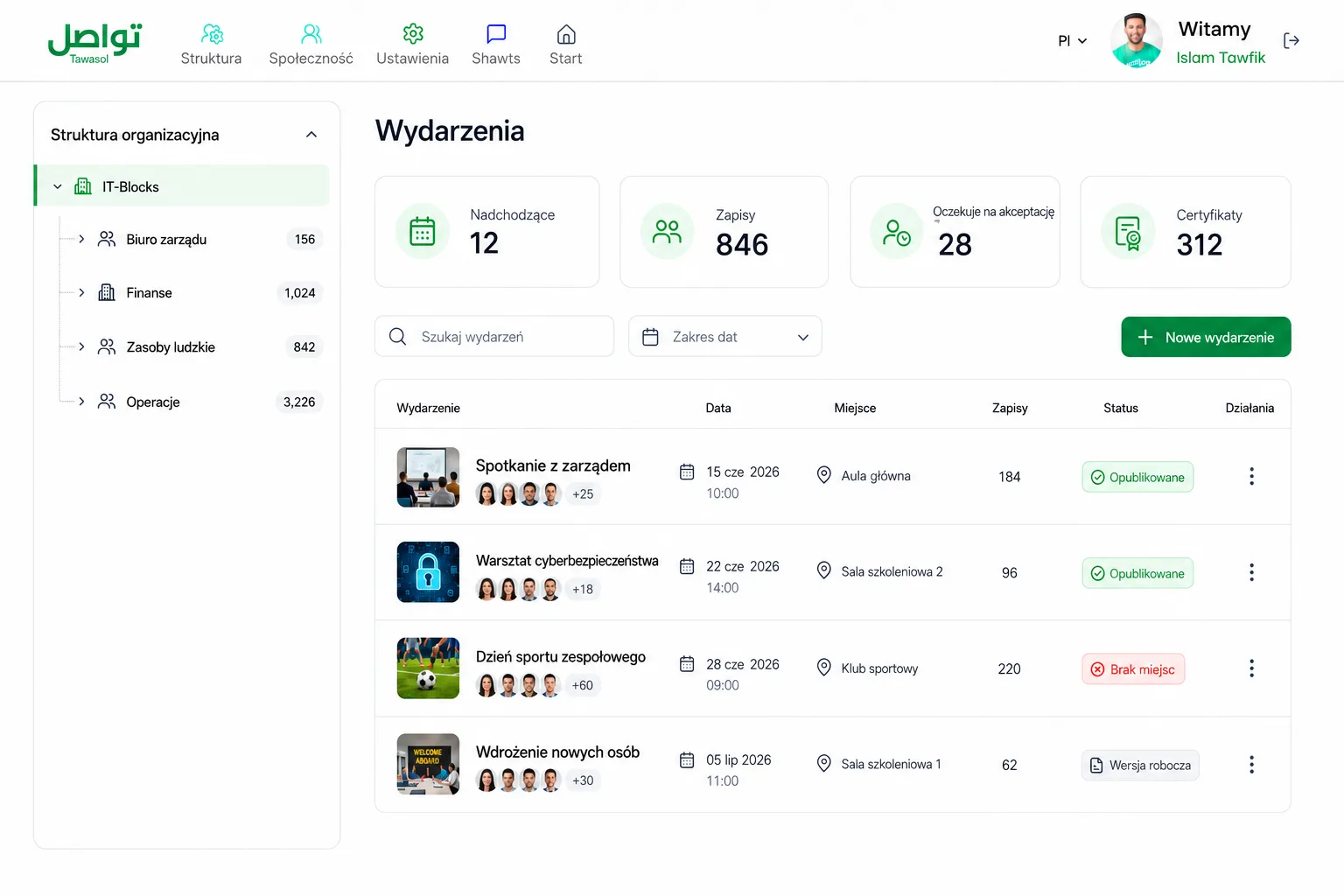This screenshot has height=896, width=1344.
Task: Collapse the Struktura organizacyjna panel
Action: pos(311,135)
